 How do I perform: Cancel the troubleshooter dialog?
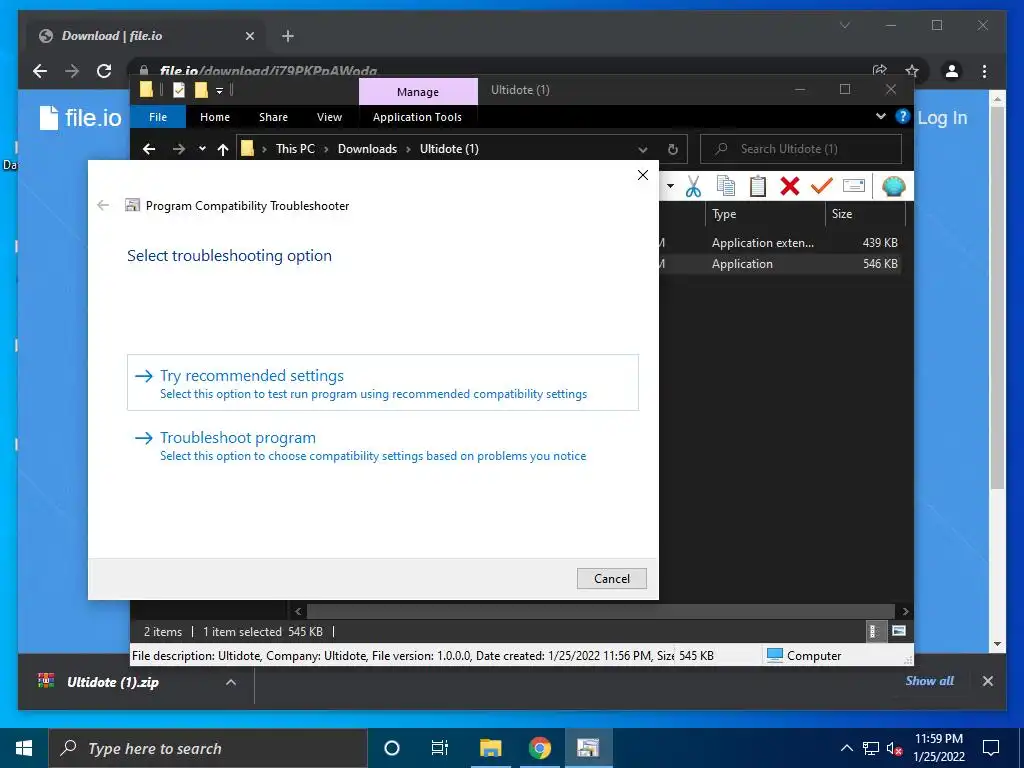pos(612,579)
